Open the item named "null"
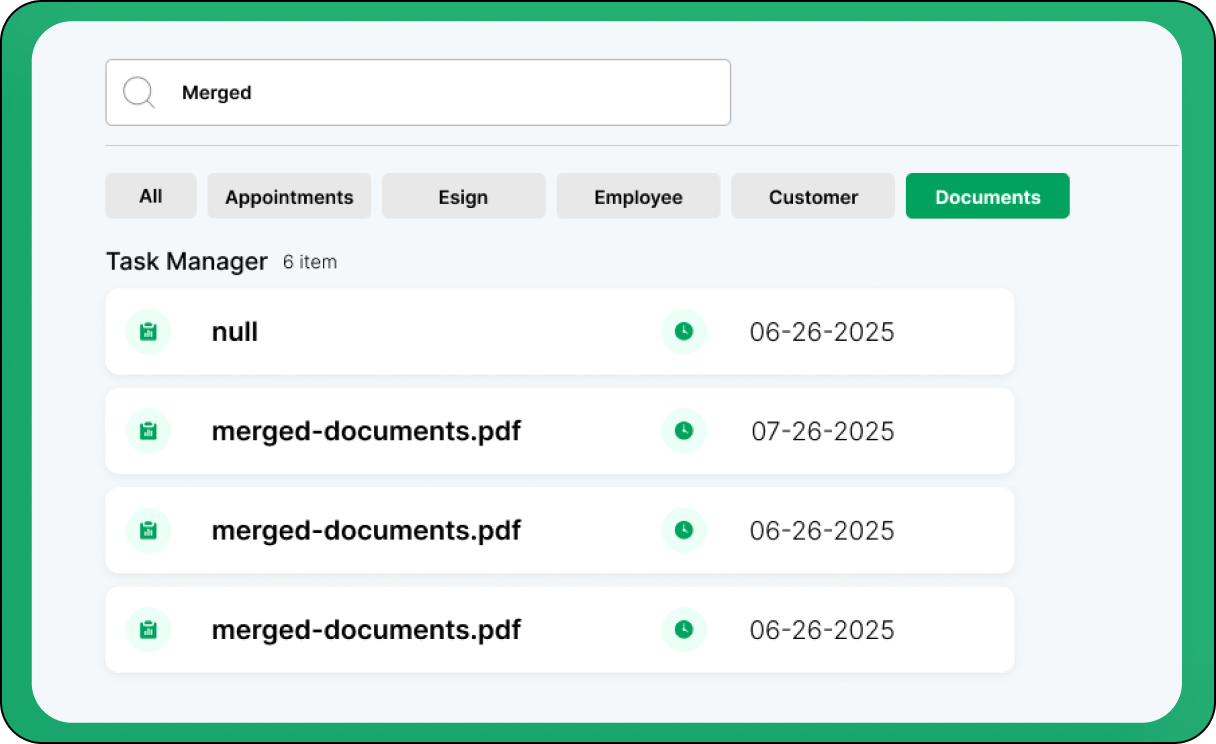 235,332
